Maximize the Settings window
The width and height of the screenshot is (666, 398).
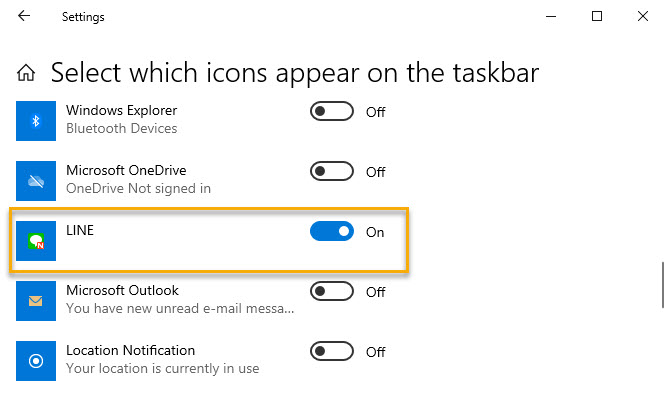597,16
